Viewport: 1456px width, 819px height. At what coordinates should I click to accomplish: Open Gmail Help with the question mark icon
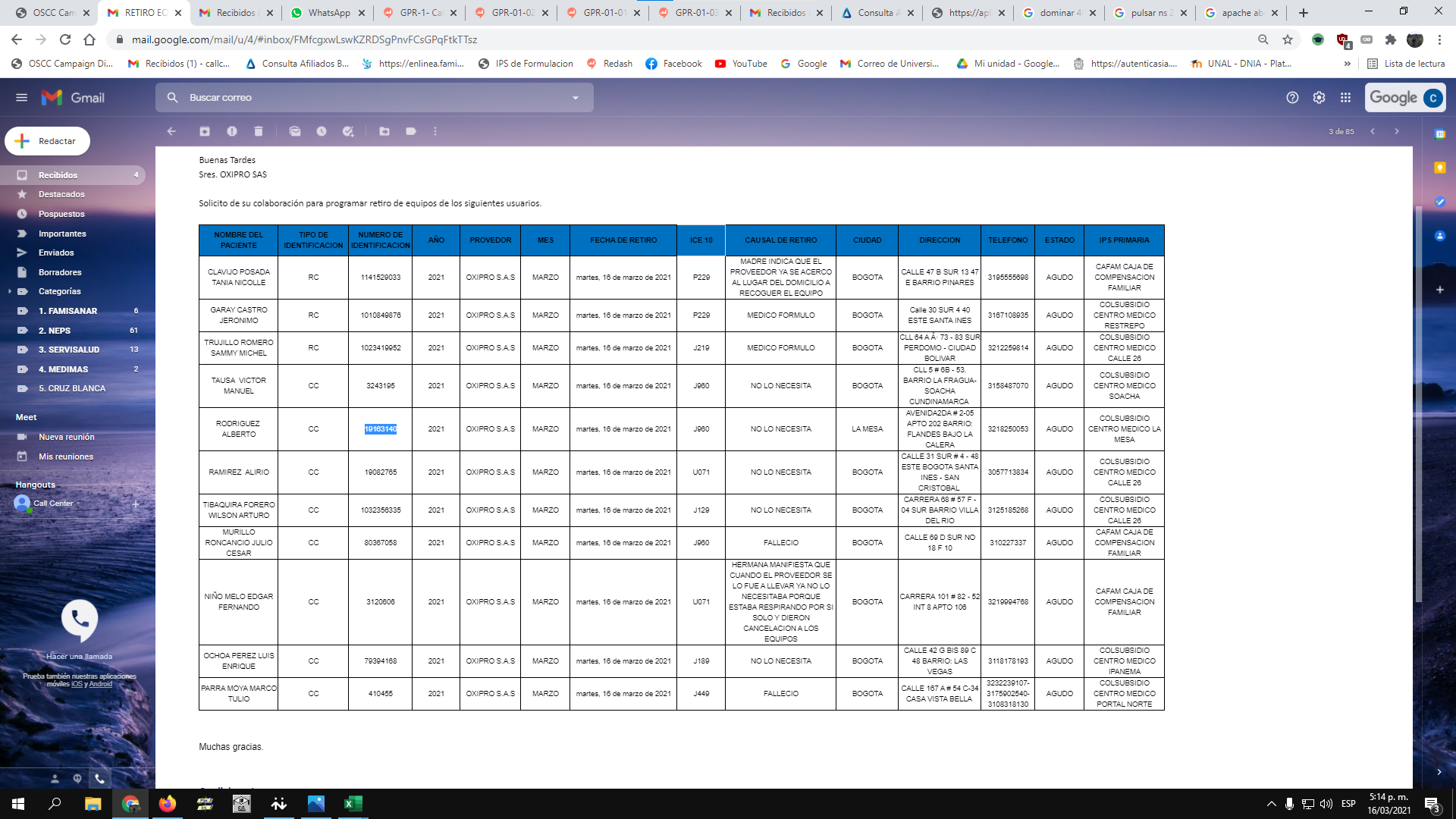pyautogui.click(x=1292, y=98)
